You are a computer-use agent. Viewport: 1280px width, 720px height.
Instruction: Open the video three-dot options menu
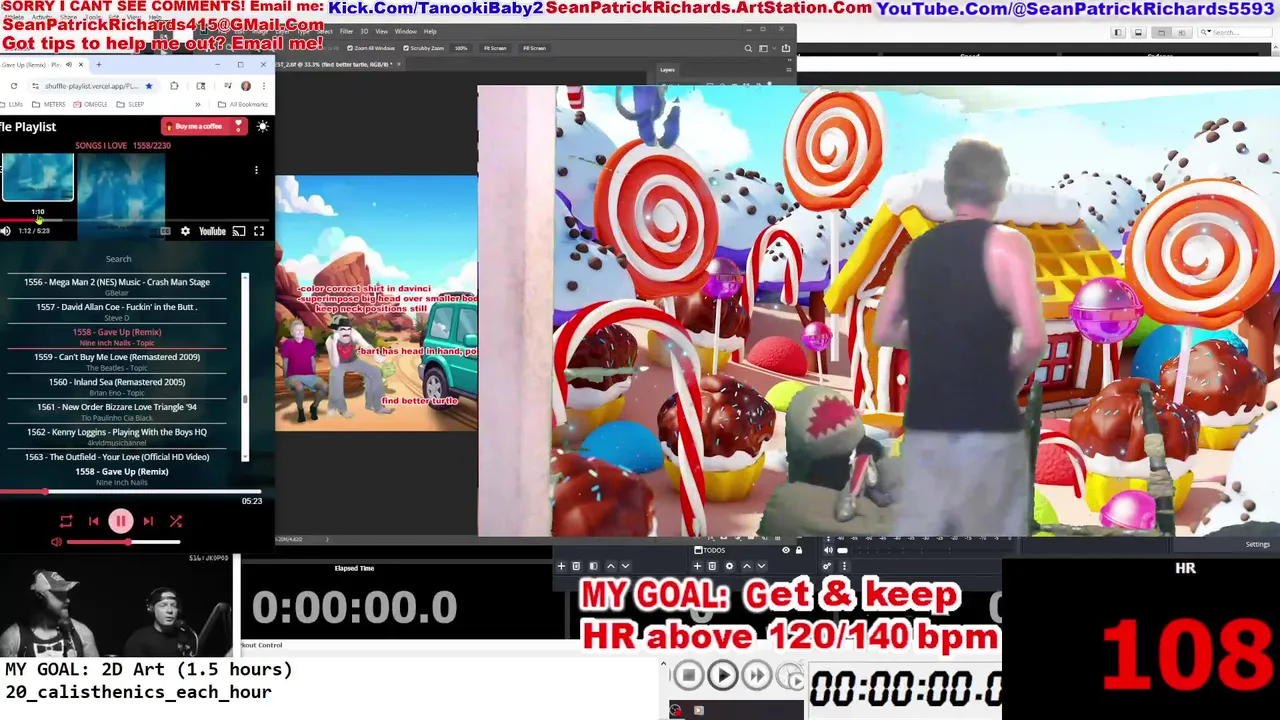pyautogui.click(x=256, y=170)
